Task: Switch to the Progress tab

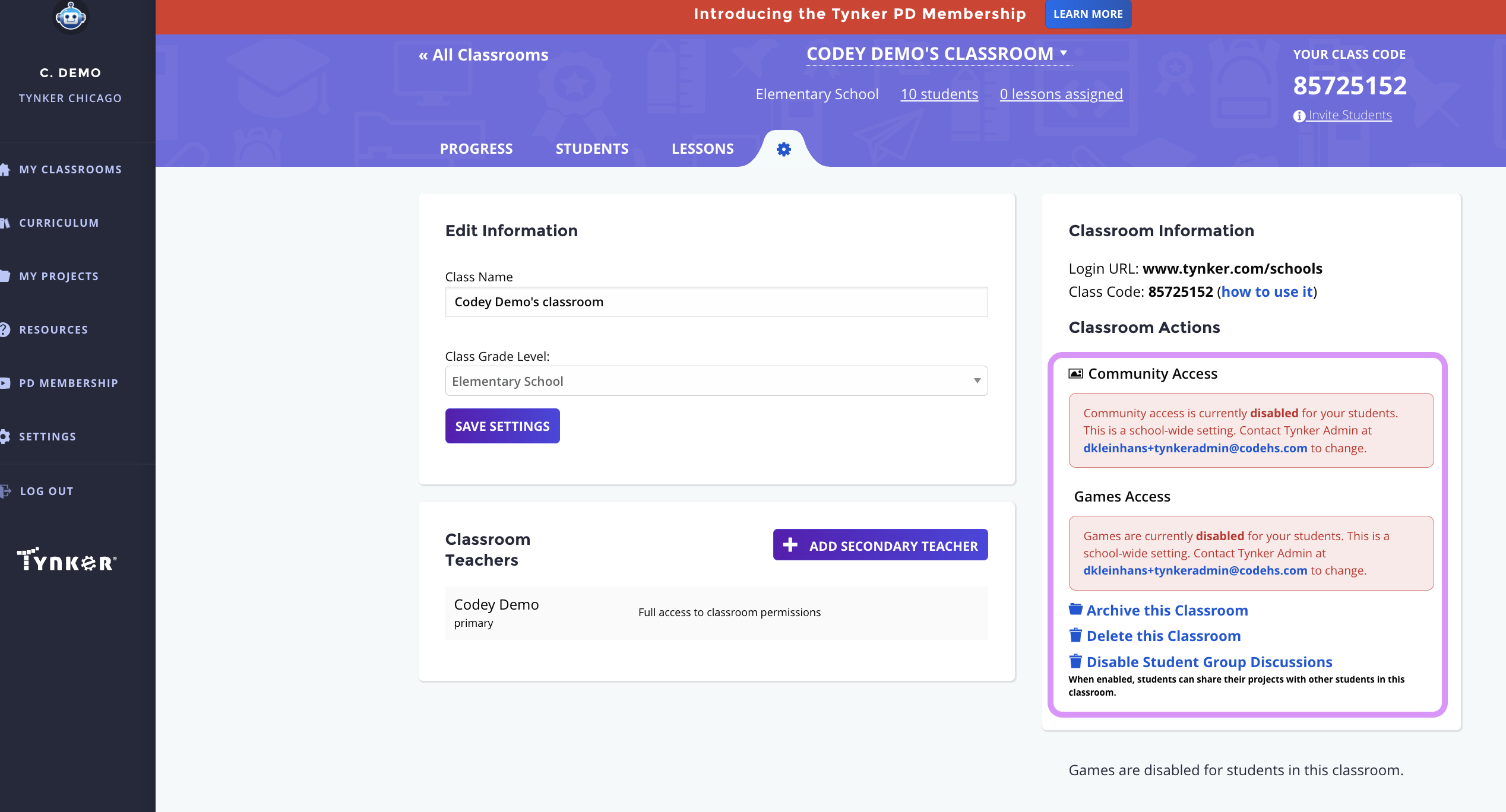Action: pos(476,148)
